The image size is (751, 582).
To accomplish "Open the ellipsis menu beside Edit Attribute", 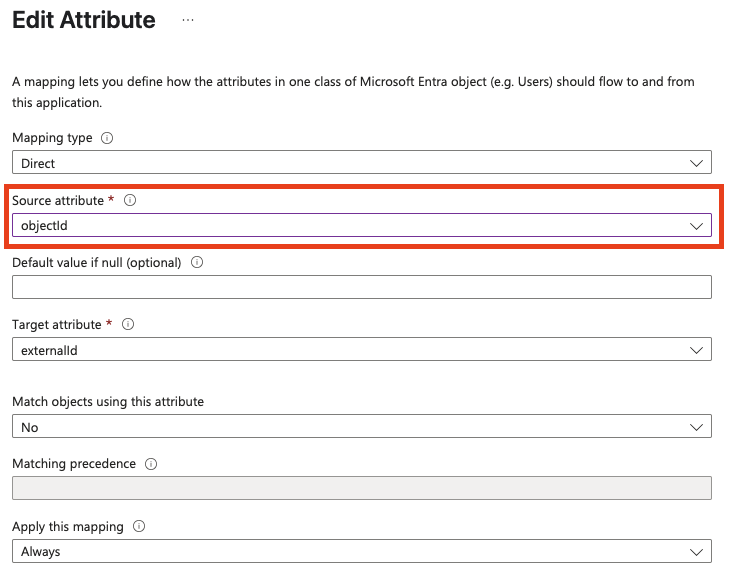I will [188, 20].
